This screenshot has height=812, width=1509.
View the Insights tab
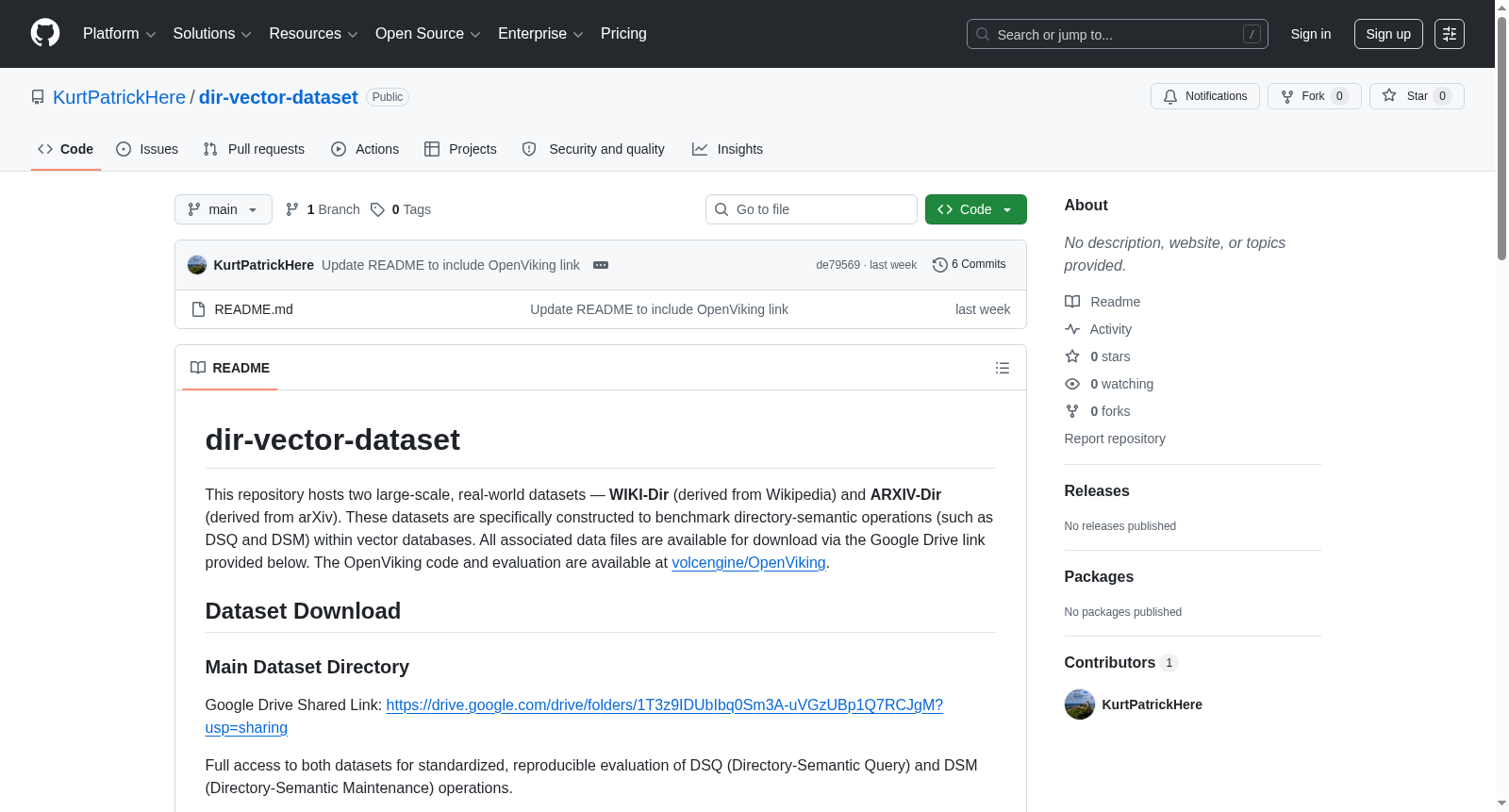coord(727,149)
